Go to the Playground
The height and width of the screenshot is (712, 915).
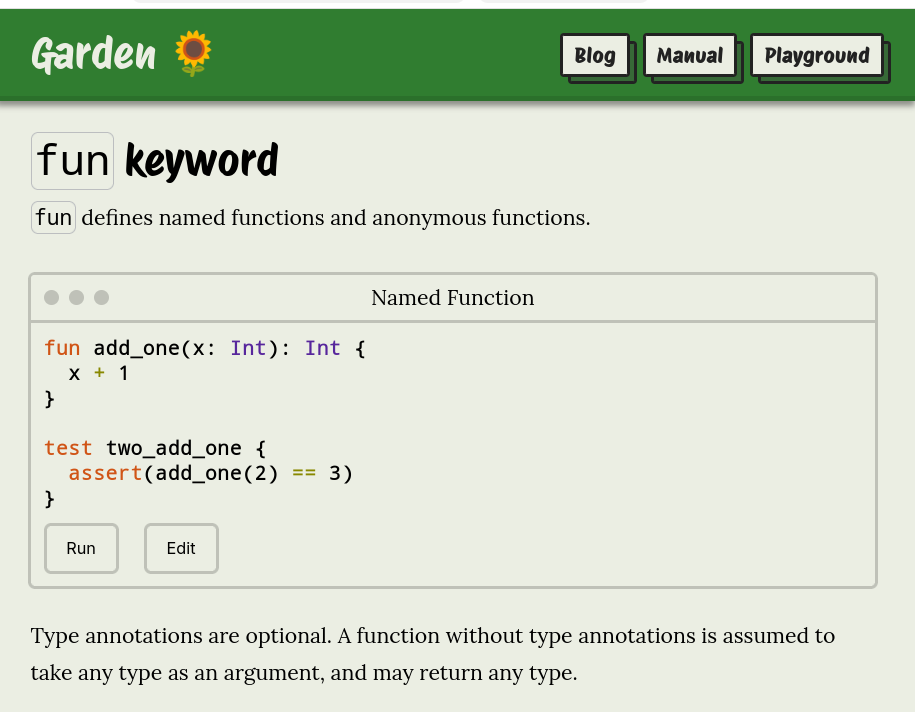[817, 55]
